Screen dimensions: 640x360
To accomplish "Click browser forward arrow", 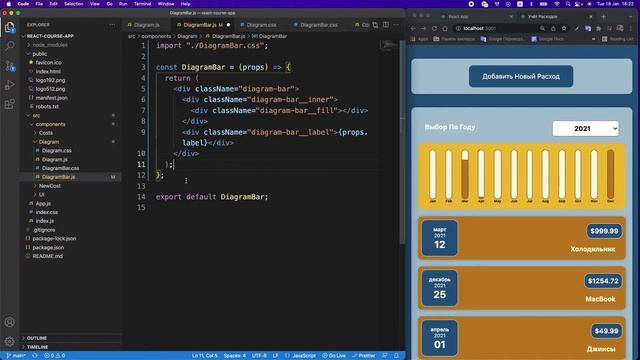I will pyautogui.click(x=424, y=28).
